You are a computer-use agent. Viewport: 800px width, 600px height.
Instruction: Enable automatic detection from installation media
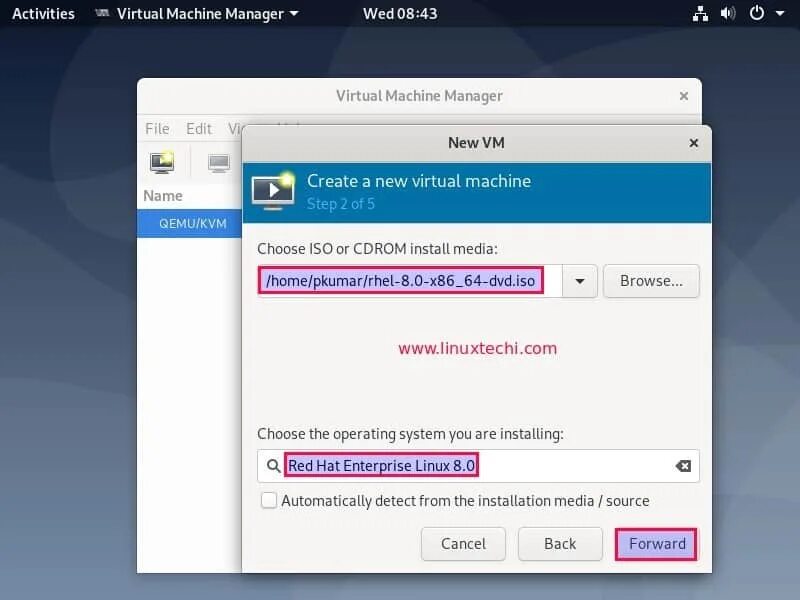coord(269,501)
